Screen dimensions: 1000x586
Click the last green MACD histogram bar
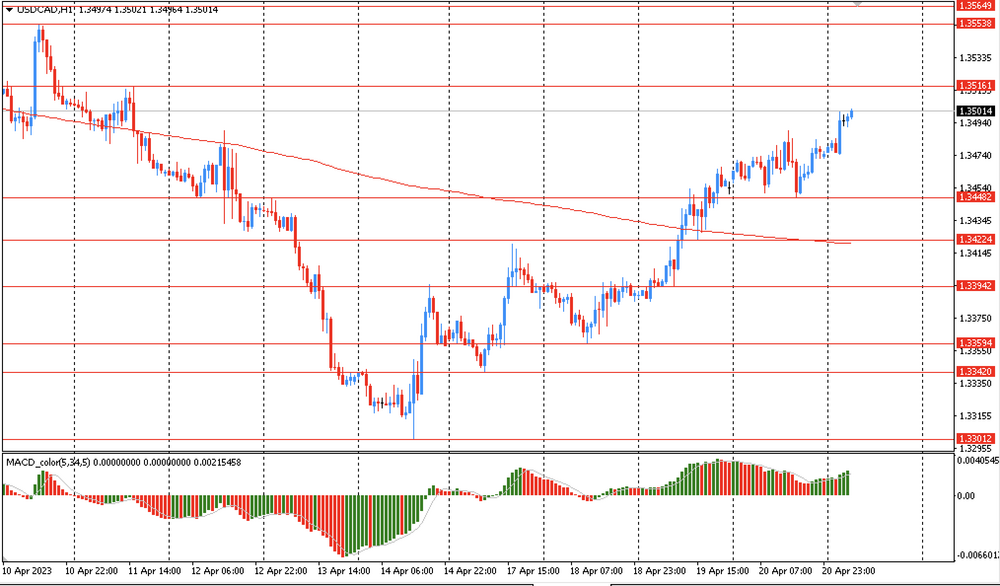click(x=847, y=482)
